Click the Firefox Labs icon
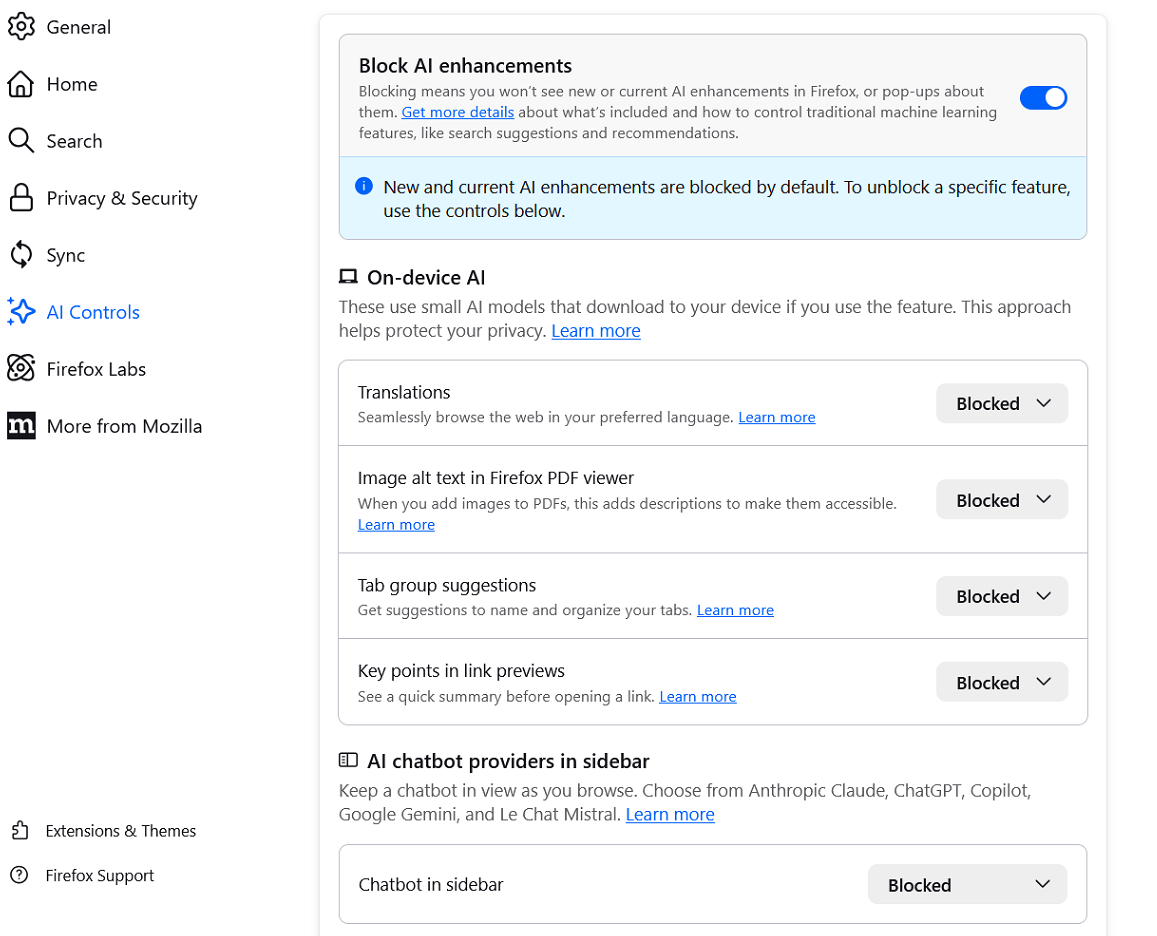 [21, 369]
